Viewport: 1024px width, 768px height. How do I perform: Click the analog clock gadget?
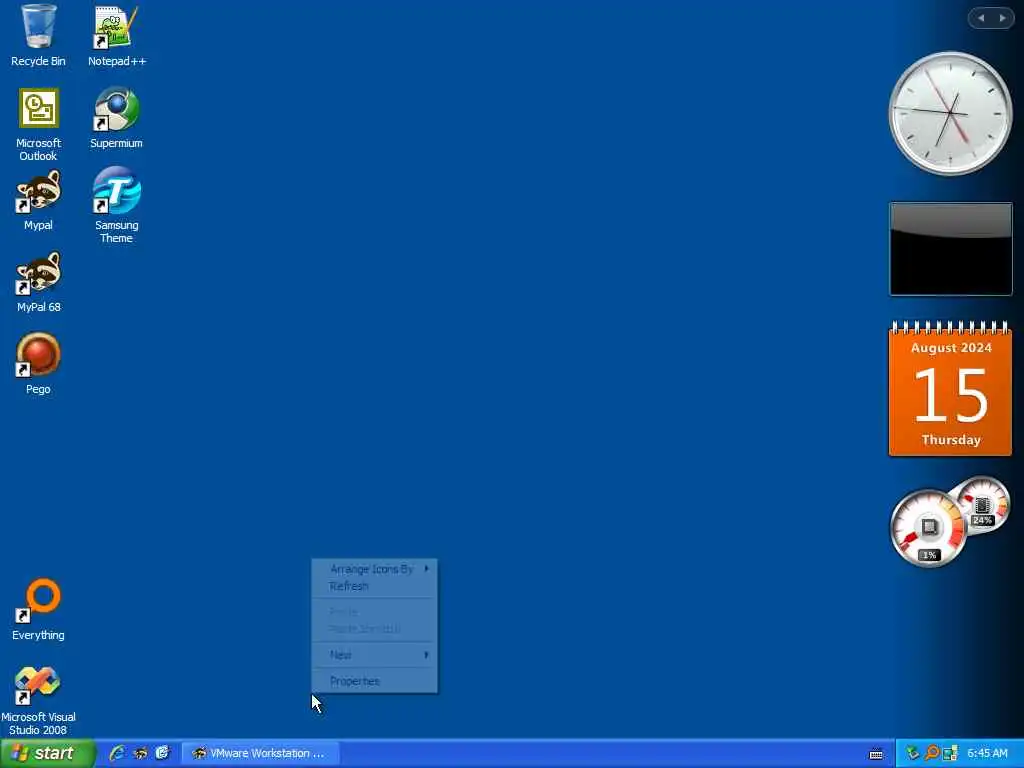click(x=950, y=114)
